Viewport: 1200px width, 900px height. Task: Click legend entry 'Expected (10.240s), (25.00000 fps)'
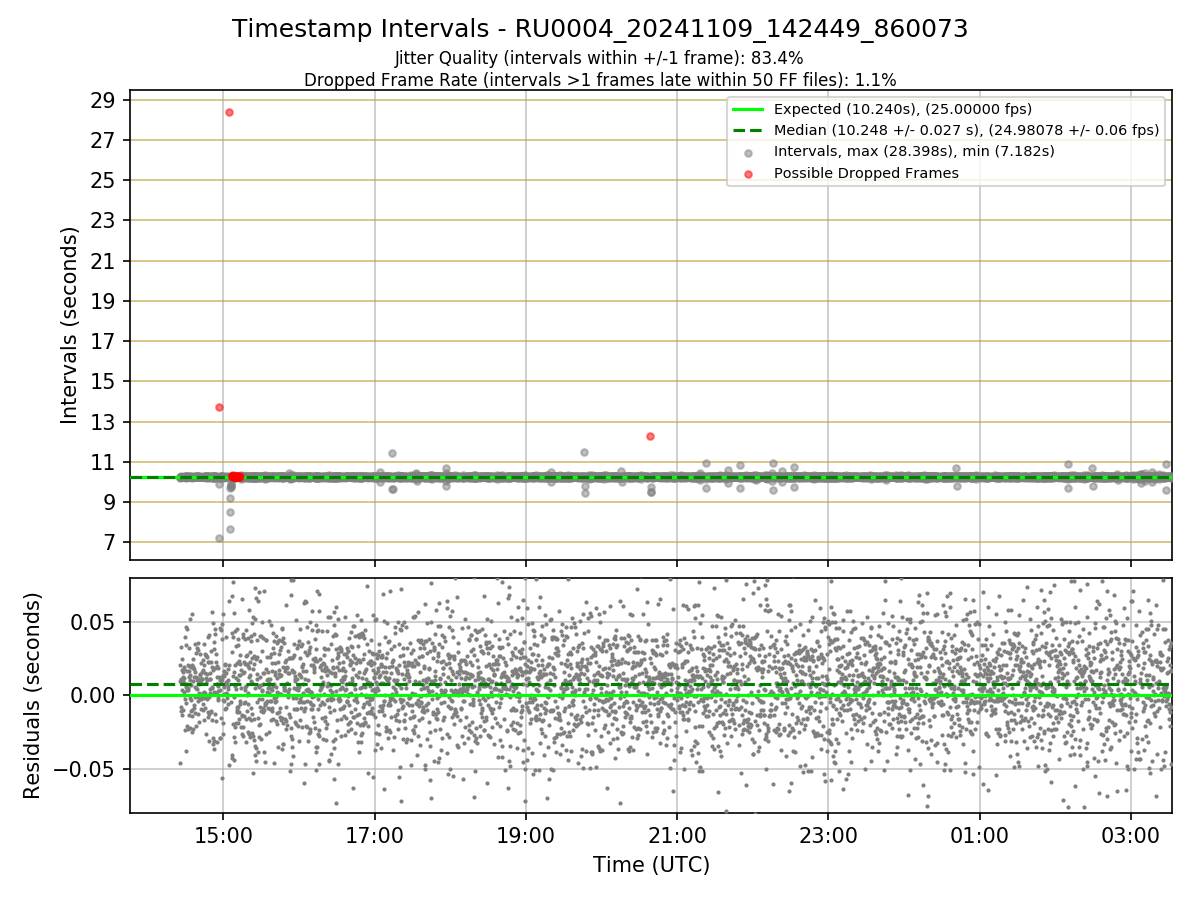(x=903, y=109)
